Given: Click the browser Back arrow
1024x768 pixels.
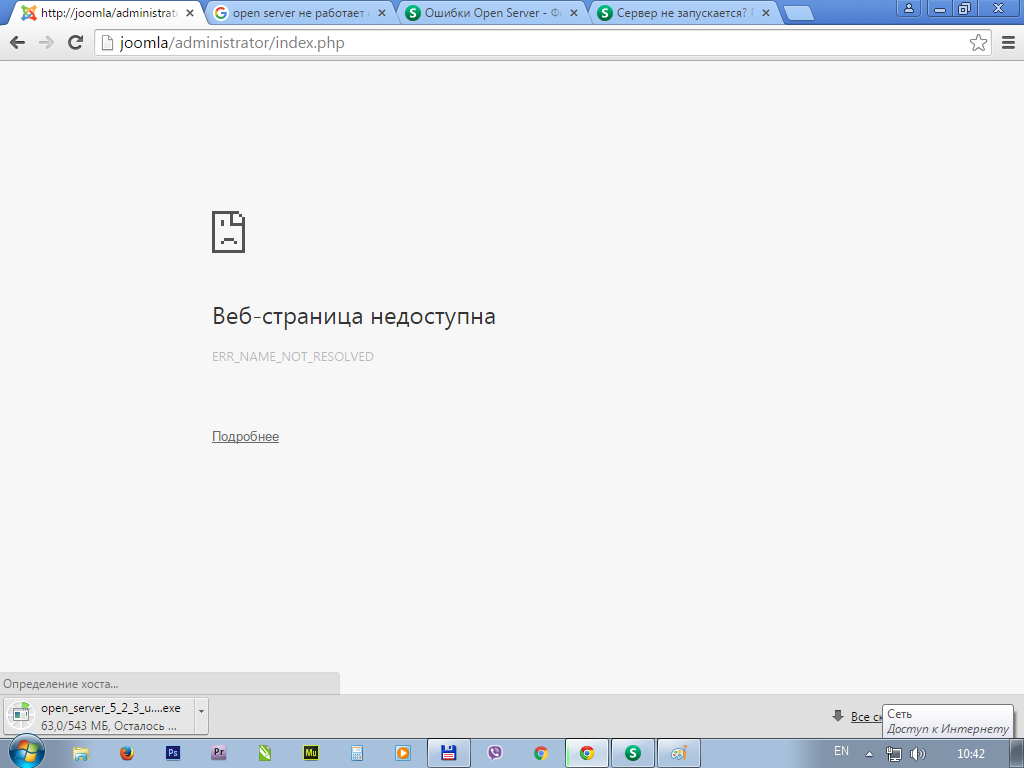Looking at the screenshot, I should pyautogui.click(x=17, y=43).
